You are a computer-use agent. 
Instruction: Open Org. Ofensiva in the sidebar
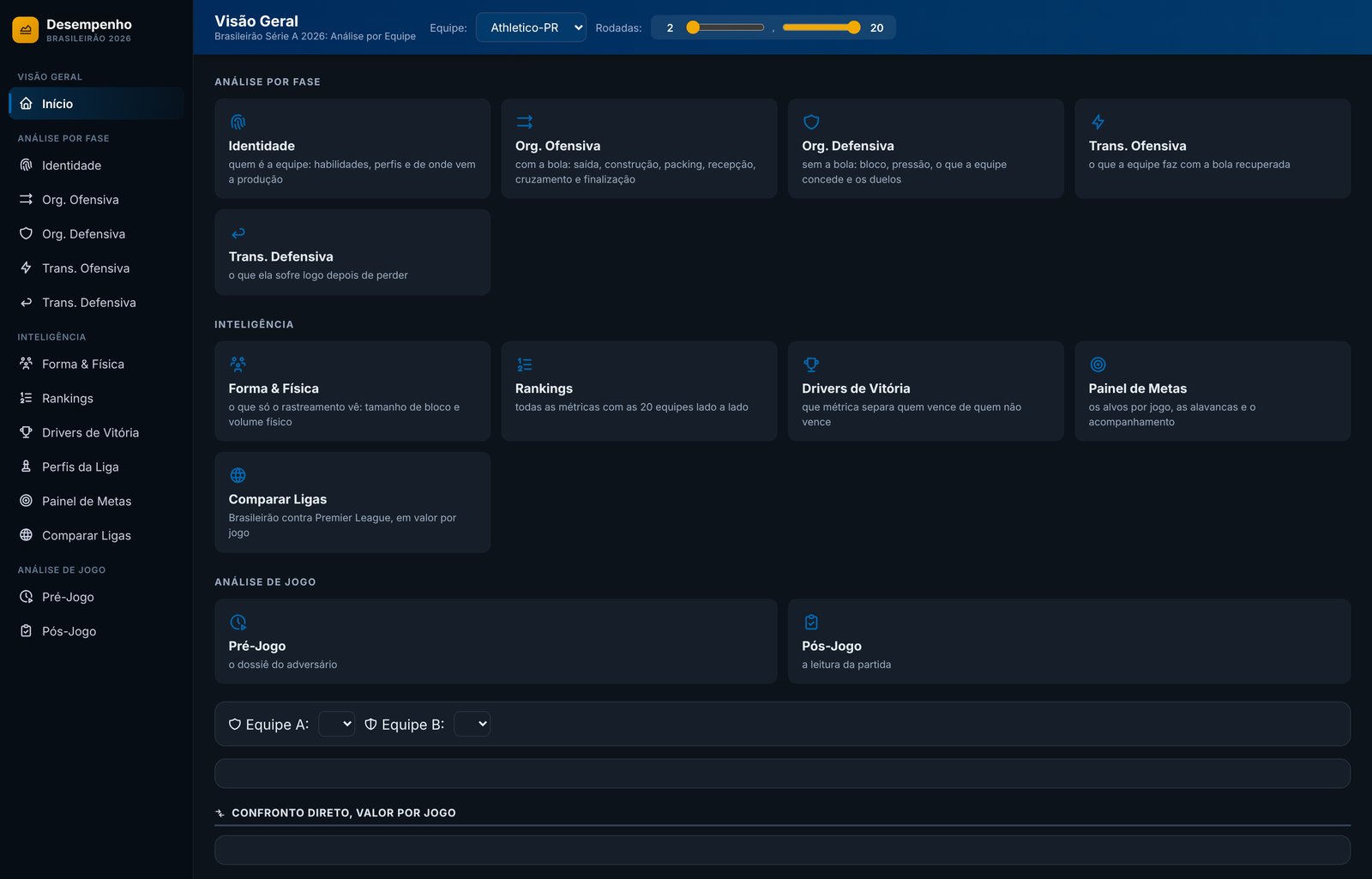coord(96,200)
